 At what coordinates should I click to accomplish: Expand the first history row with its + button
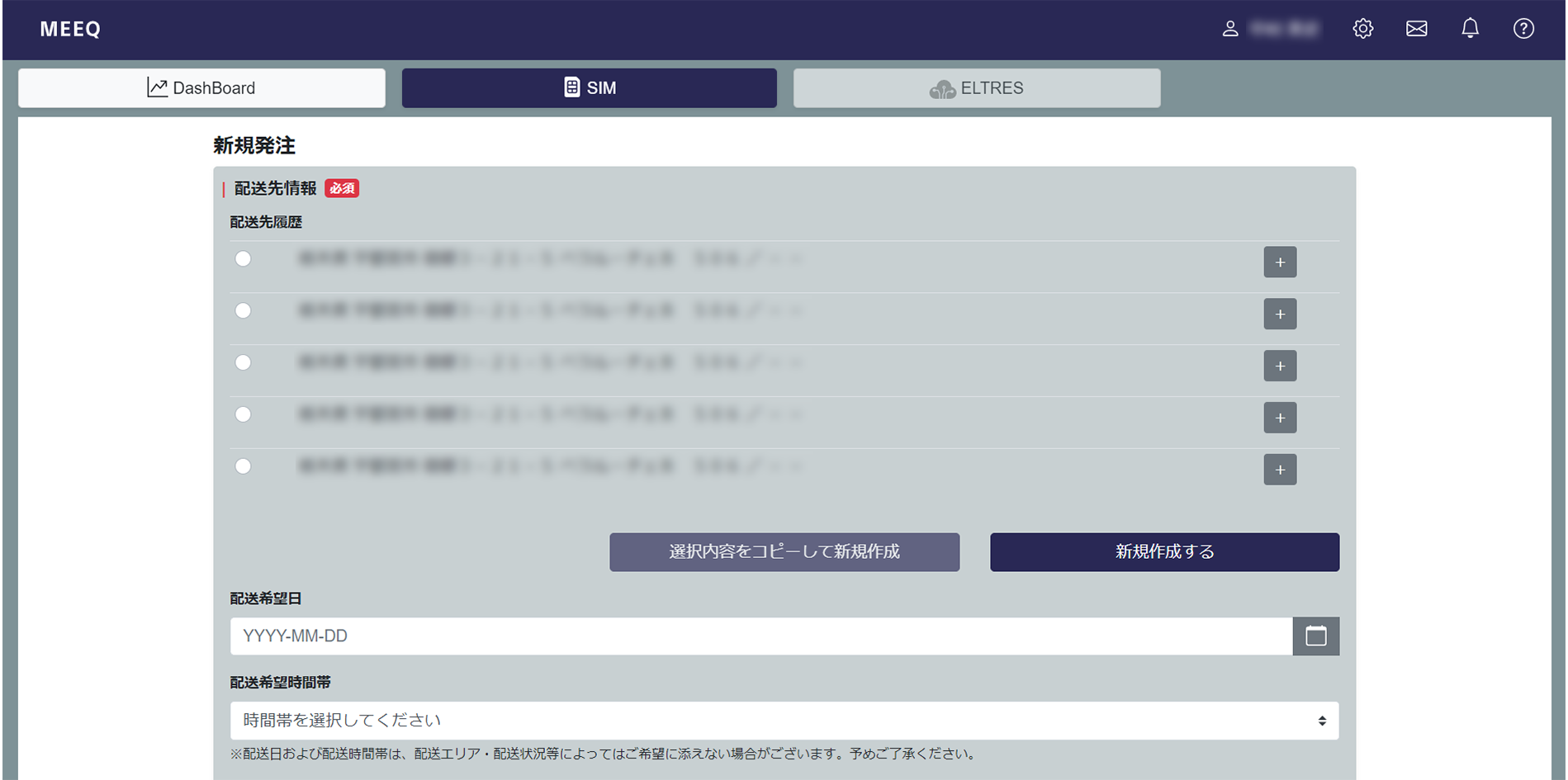(1280, 262)
